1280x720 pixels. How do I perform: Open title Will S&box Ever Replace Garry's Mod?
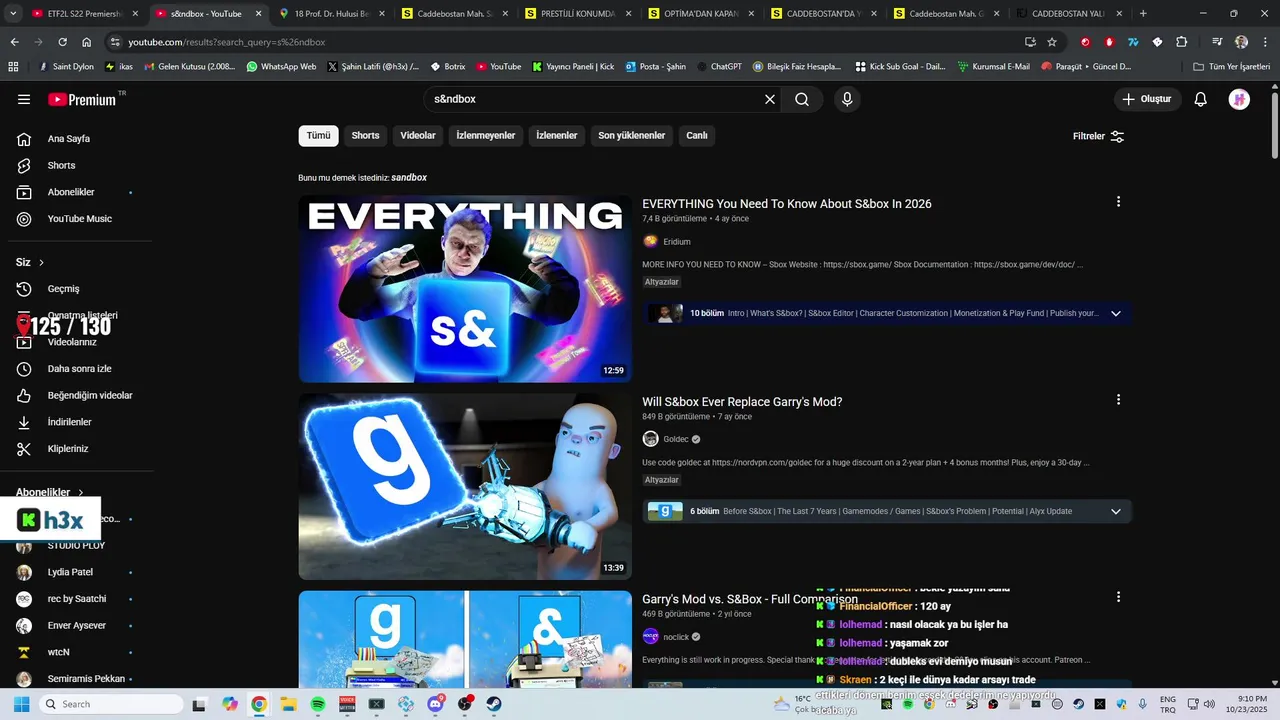742,402
